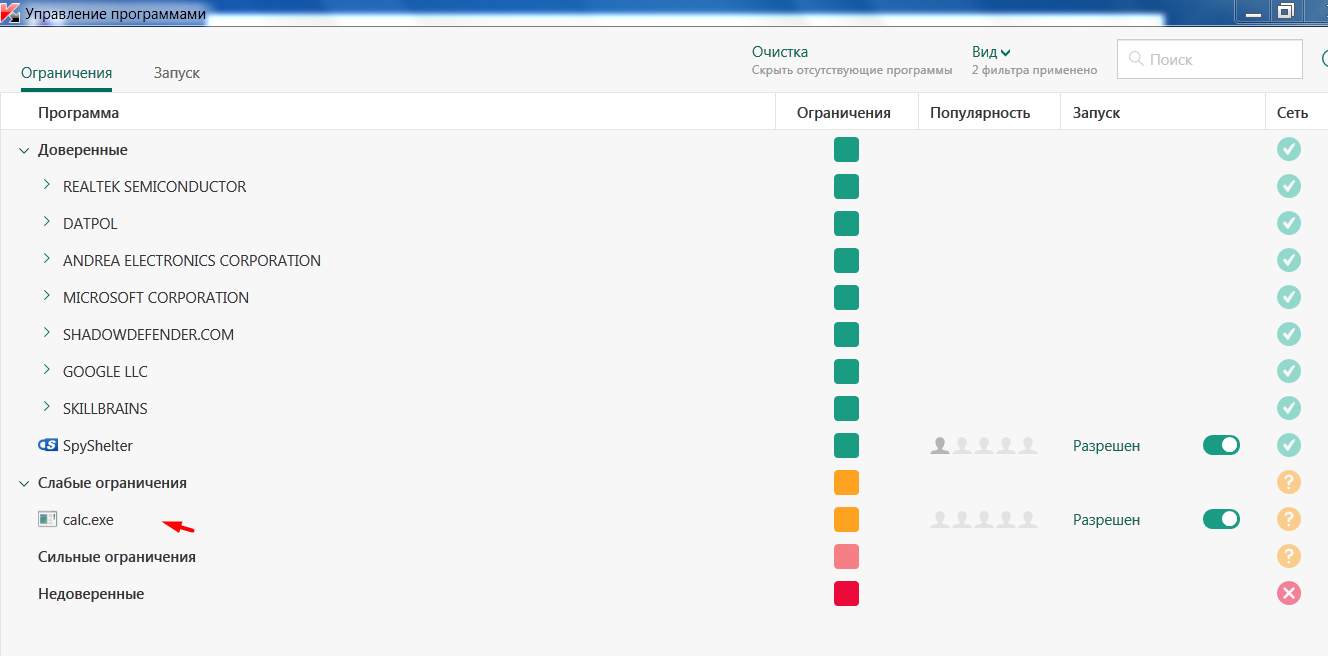Sort by the Сеть column header
The width and height of the screenshot is (1328, 656).
(x=1292, y=113)
